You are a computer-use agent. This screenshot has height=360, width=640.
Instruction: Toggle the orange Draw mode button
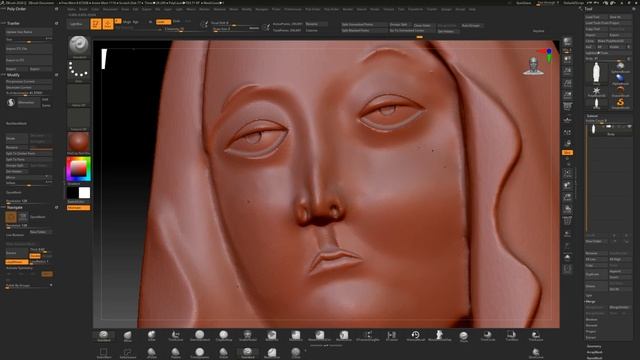(x=108, y=24)
